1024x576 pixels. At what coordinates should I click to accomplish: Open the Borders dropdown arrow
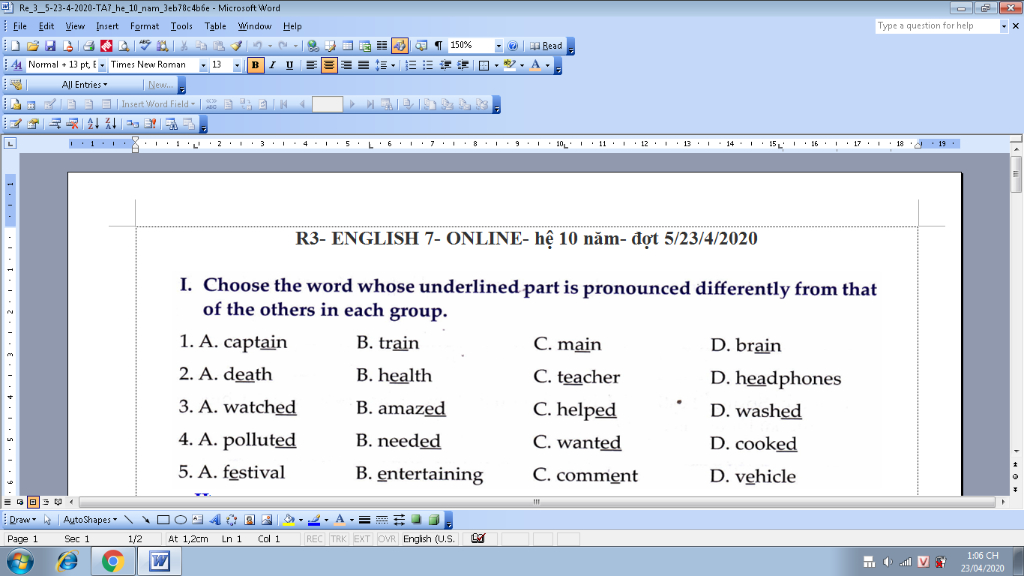click(496, 65)
